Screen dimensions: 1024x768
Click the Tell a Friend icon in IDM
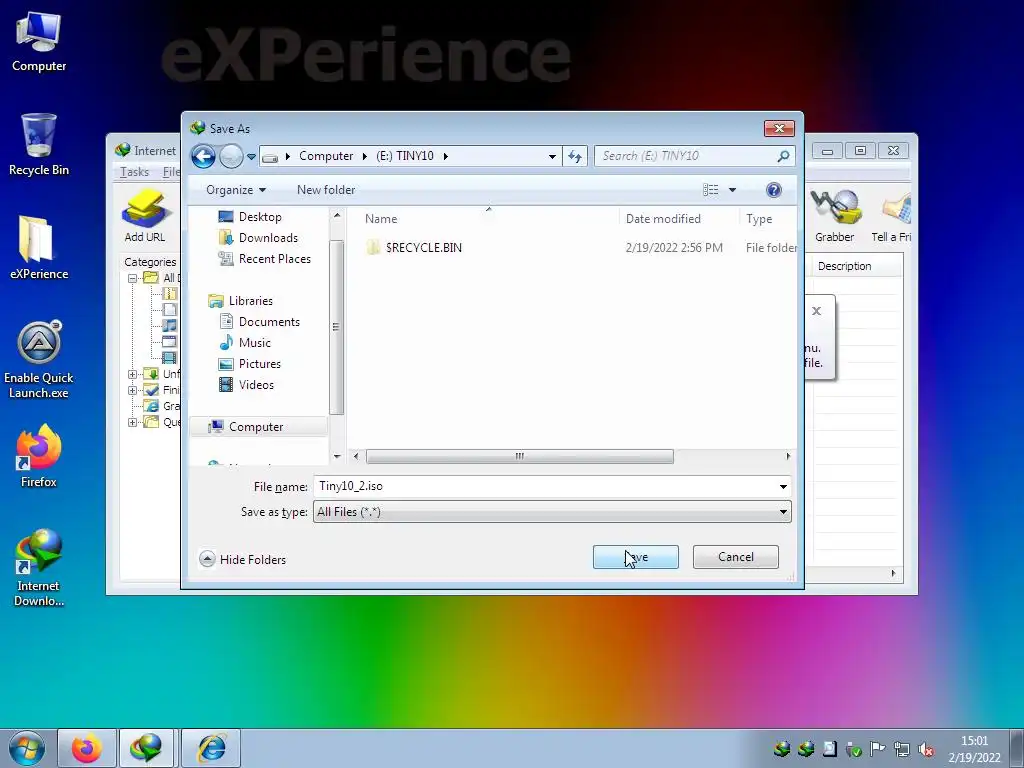tap(892, 217)
